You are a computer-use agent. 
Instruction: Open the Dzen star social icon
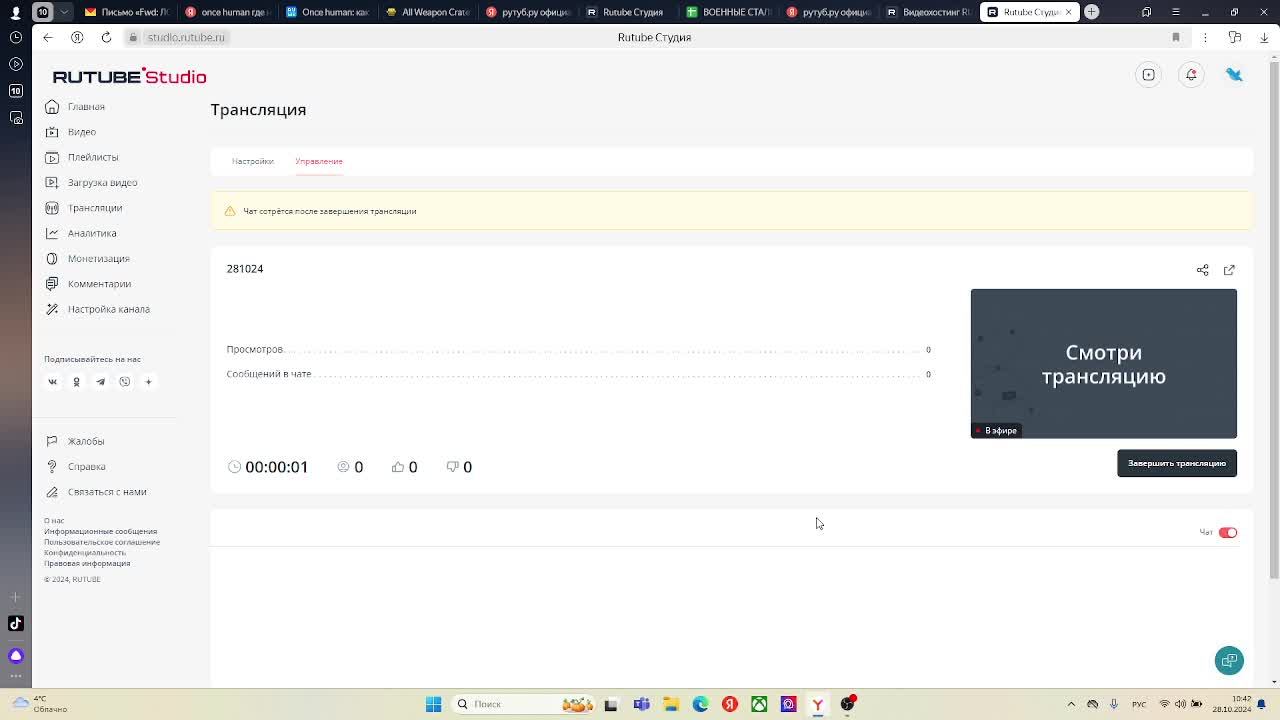[x=148, y=382]
